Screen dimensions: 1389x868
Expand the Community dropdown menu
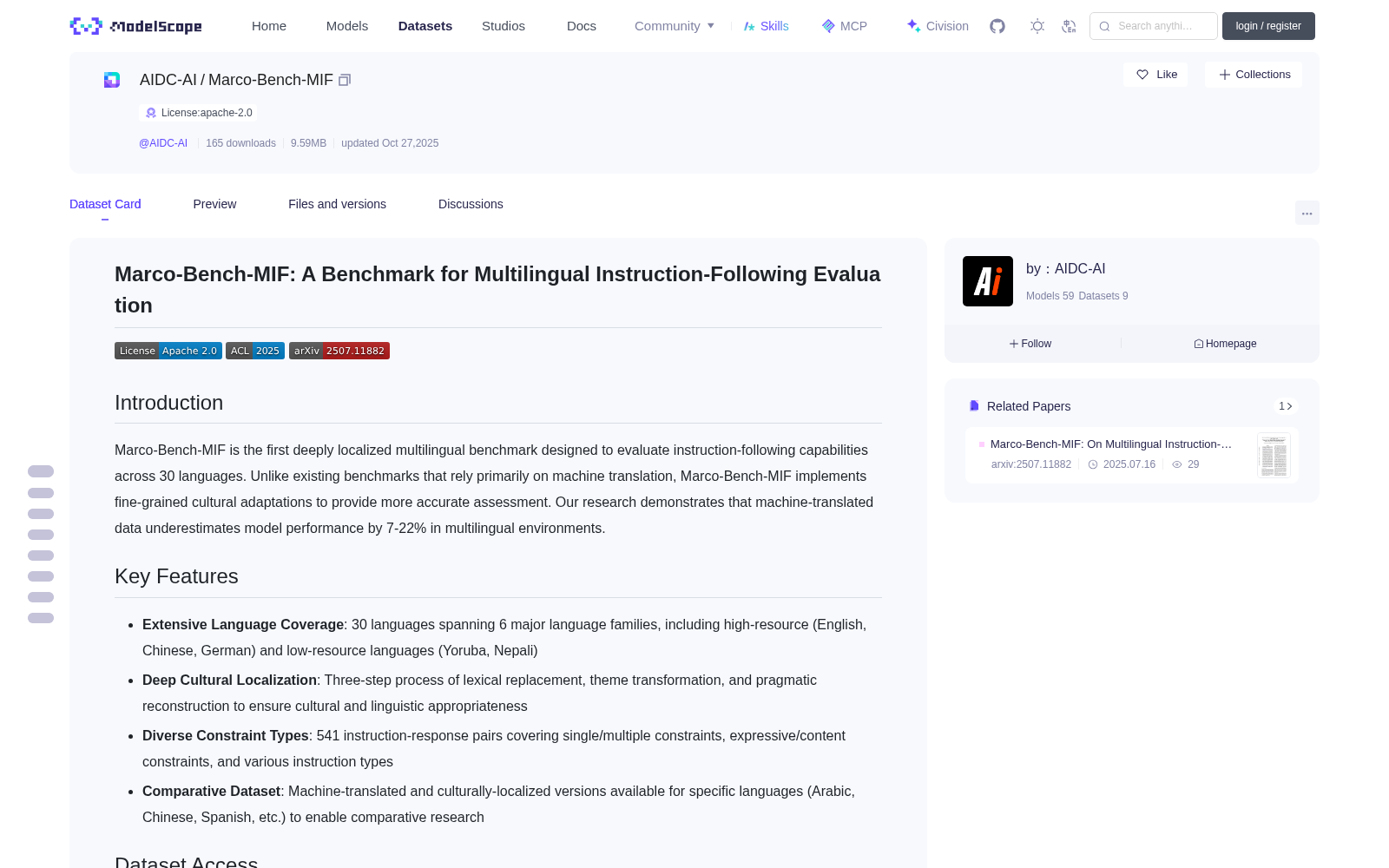675,26
